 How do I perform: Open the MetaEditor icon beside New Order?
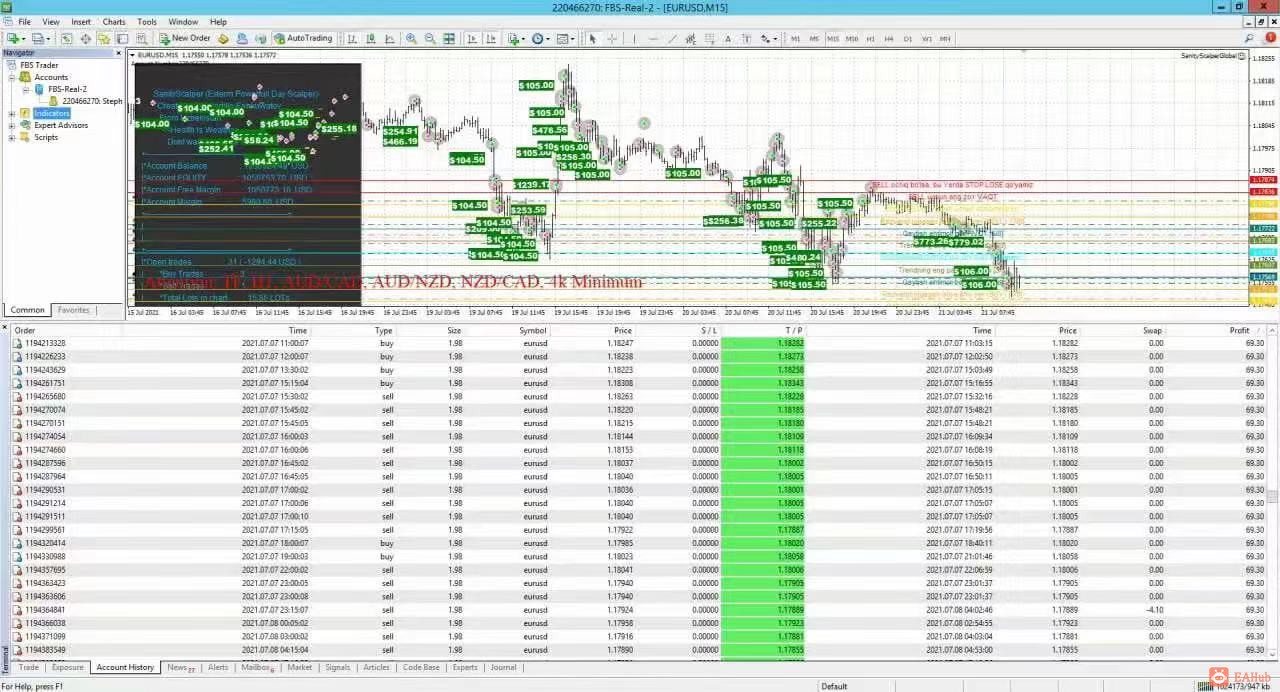223,38
